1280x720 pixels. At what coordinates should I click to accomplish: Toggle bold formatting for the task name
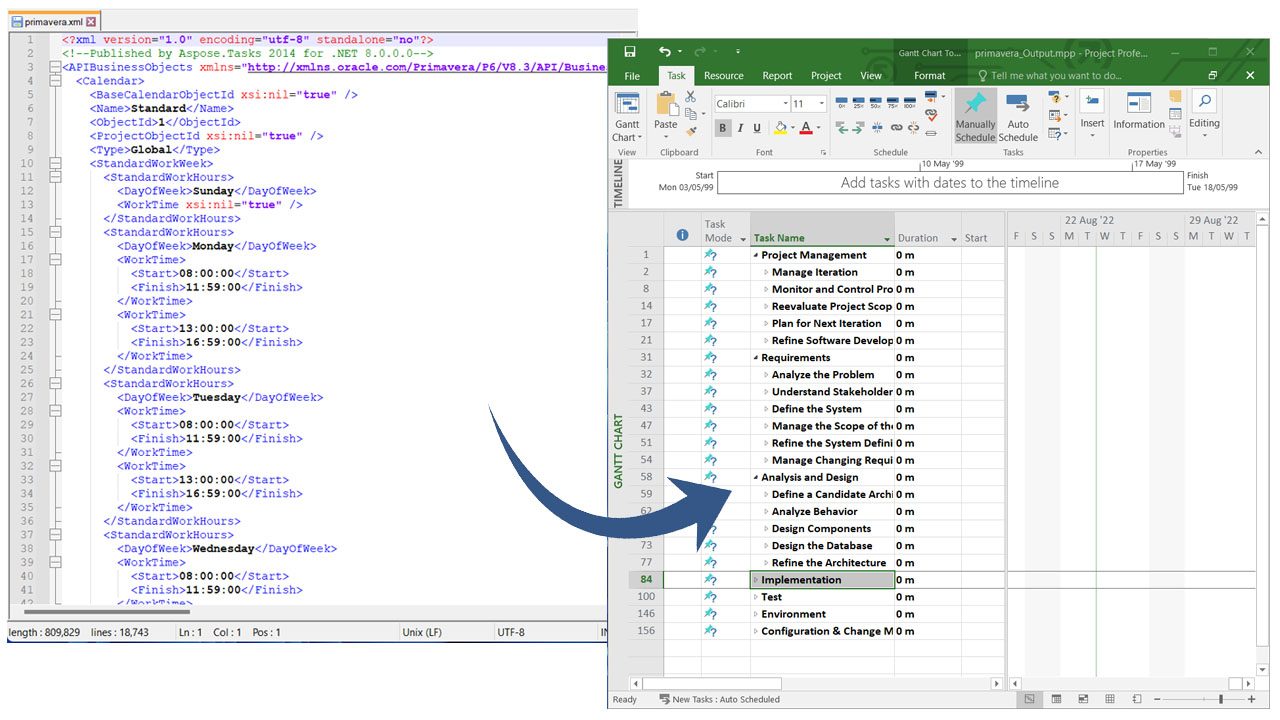pos(723,128)
